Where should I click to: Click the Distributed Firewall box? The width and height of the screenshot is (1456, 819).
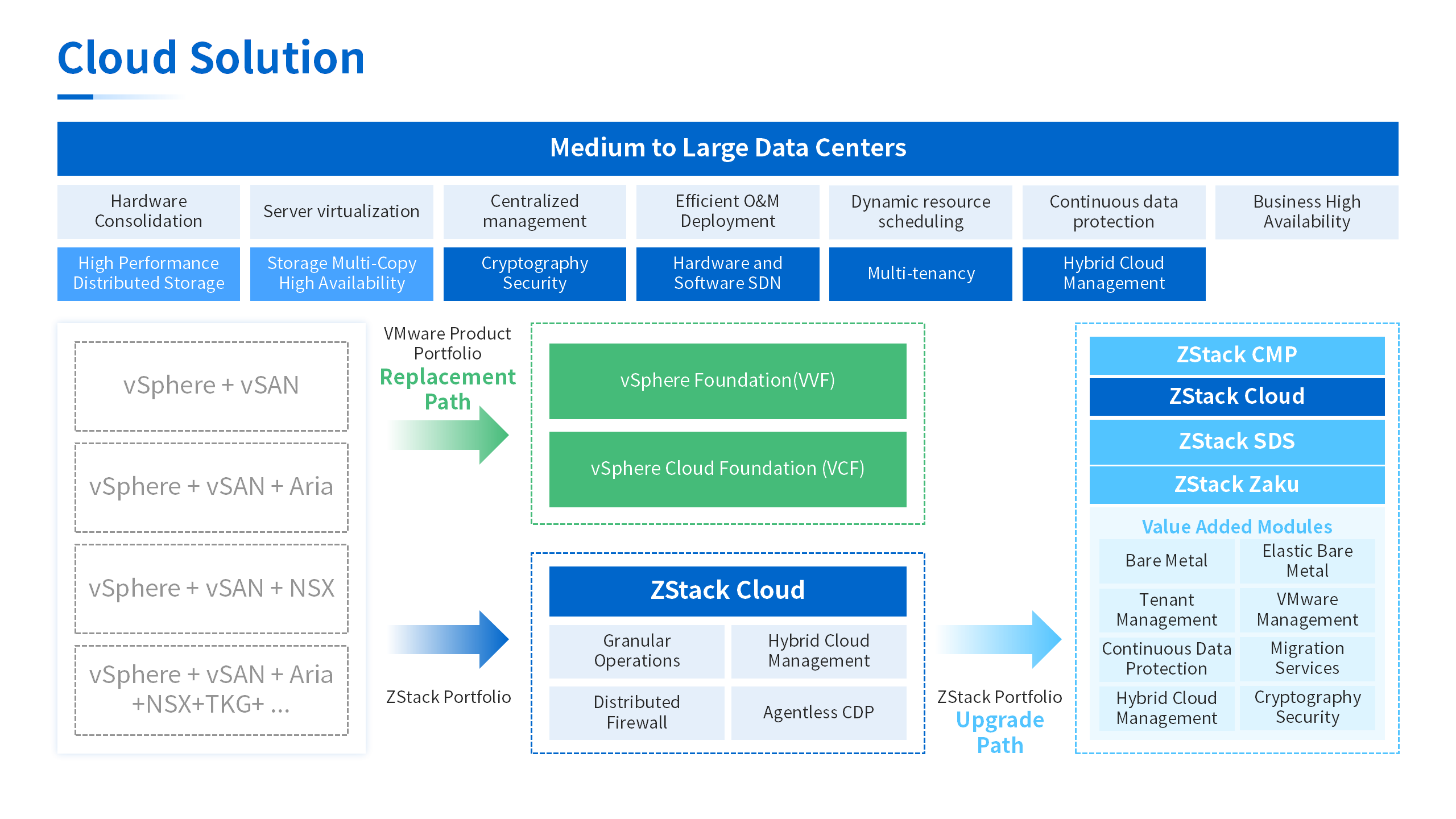click(637, 713)
